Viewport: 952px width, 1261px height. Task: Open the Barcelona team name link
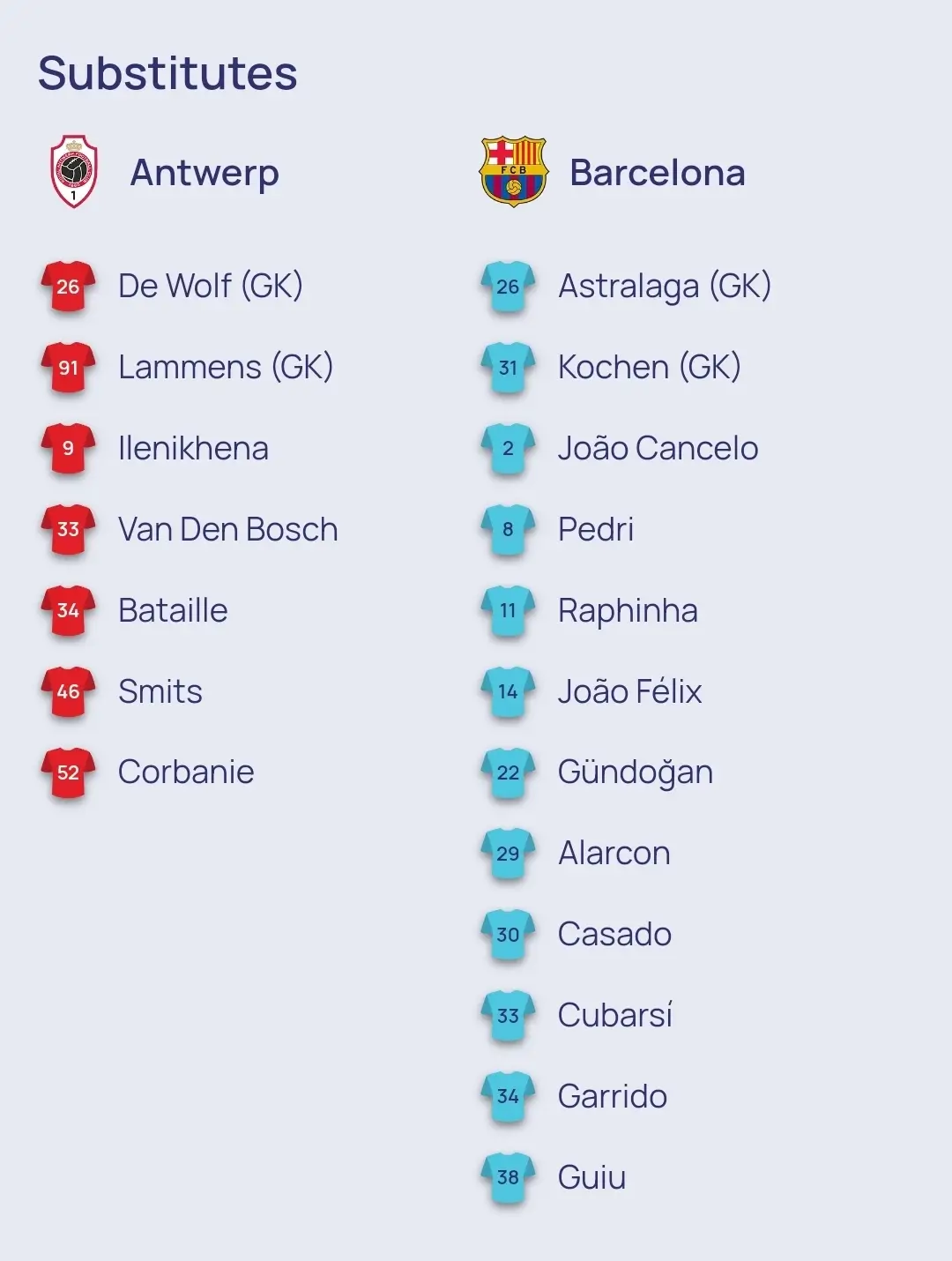(x=657, y=173)
